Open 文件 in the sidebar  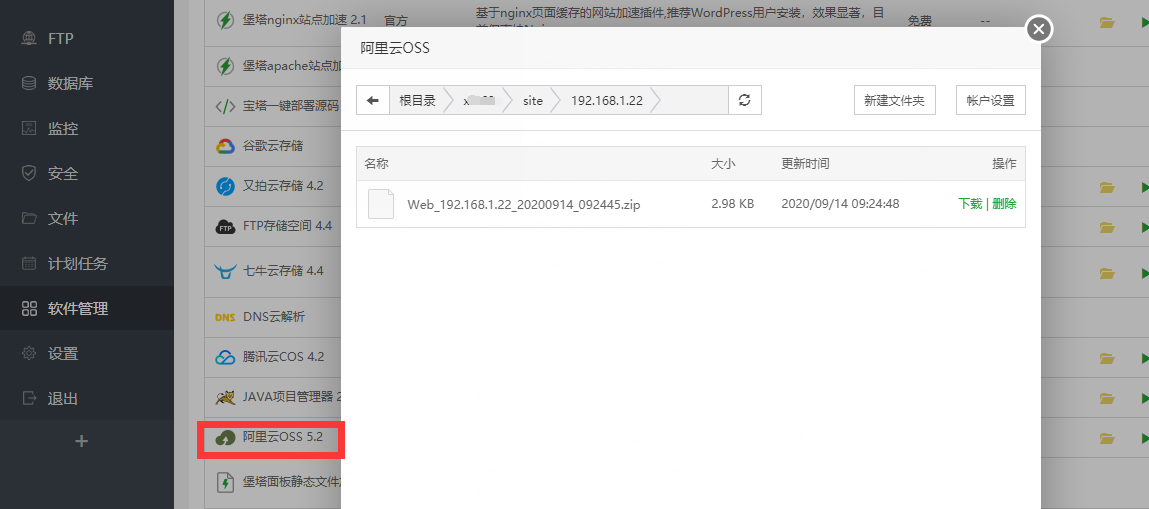86,218
